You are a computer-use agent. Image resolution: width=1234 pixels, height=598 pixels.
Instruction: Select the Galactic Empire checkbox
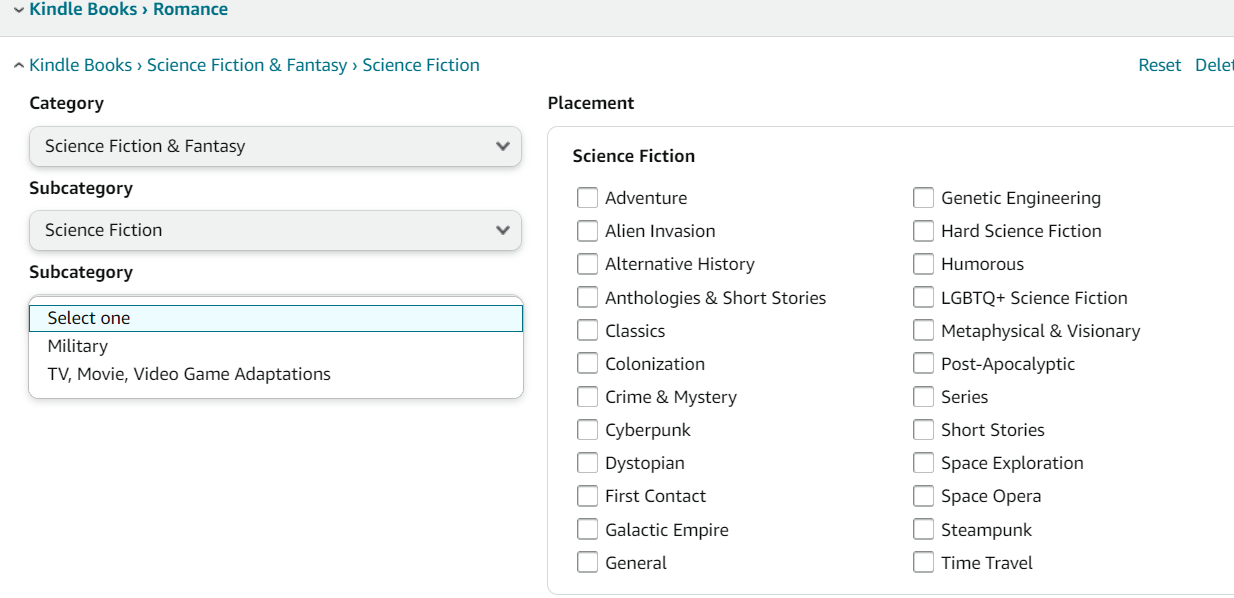pos(587,530)
